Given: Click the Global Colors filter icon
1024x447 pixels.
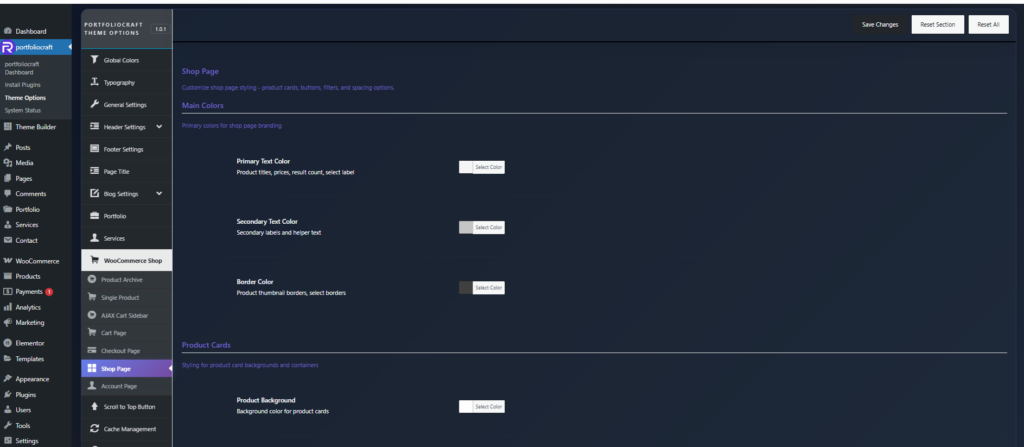Looking at the screenshot, I should tap(94, 60).
